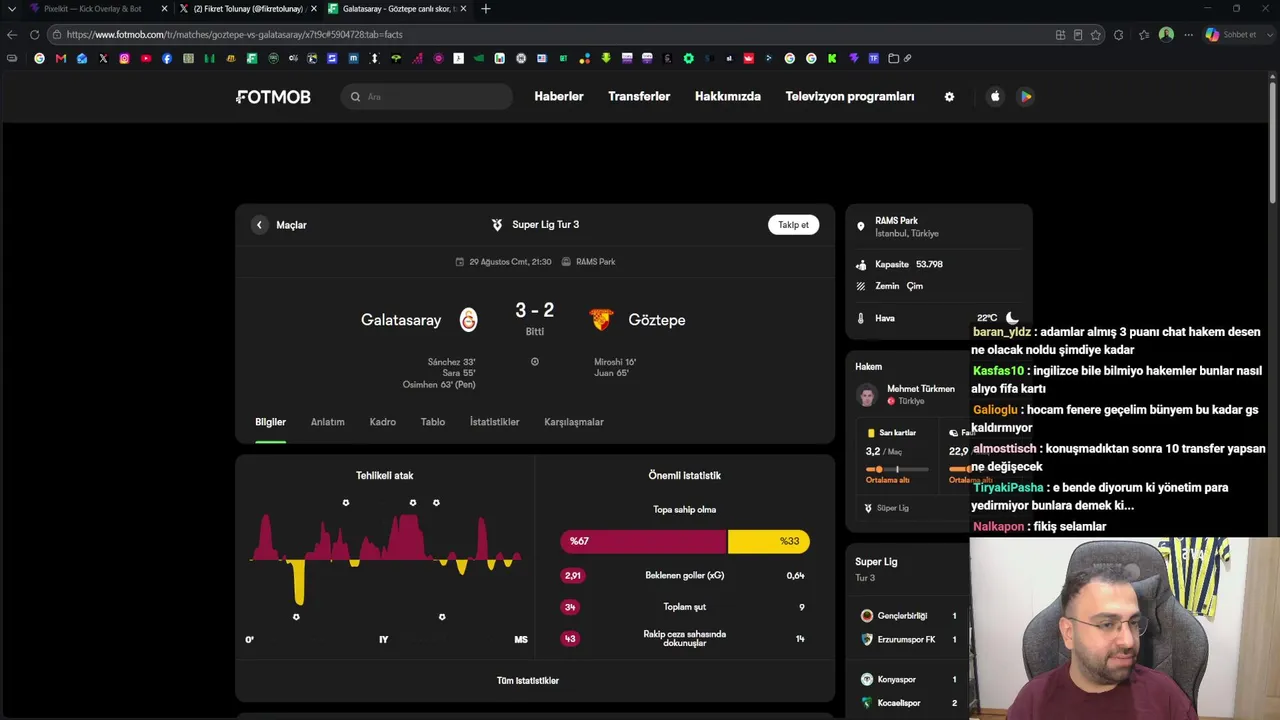Click the Osimhen 63' (Pen) goal entry
1280x720 pixels.
coord(439,385)
